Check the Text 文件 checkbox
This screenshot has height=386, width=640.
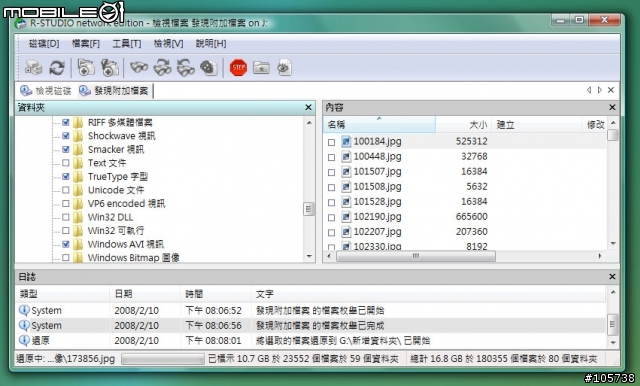click(x=66, y=163)
